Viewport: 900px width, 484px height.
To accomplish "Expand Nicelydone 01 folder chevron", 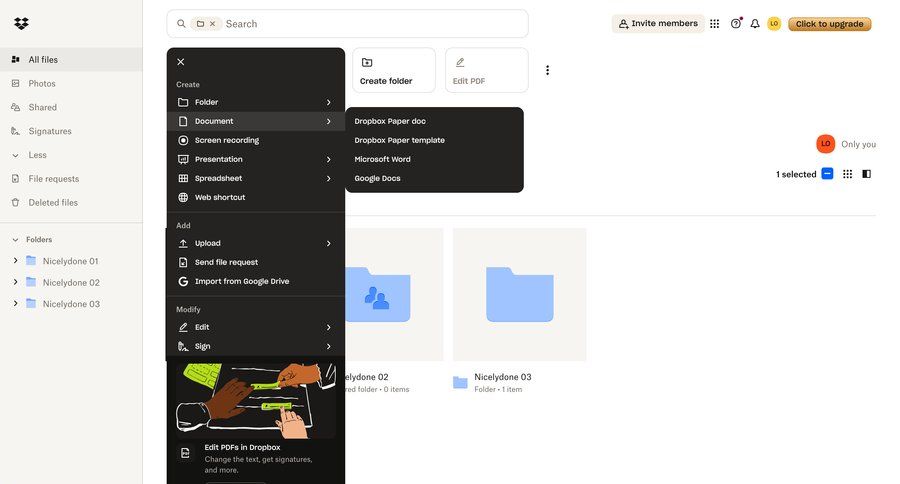I will point(15,261).
